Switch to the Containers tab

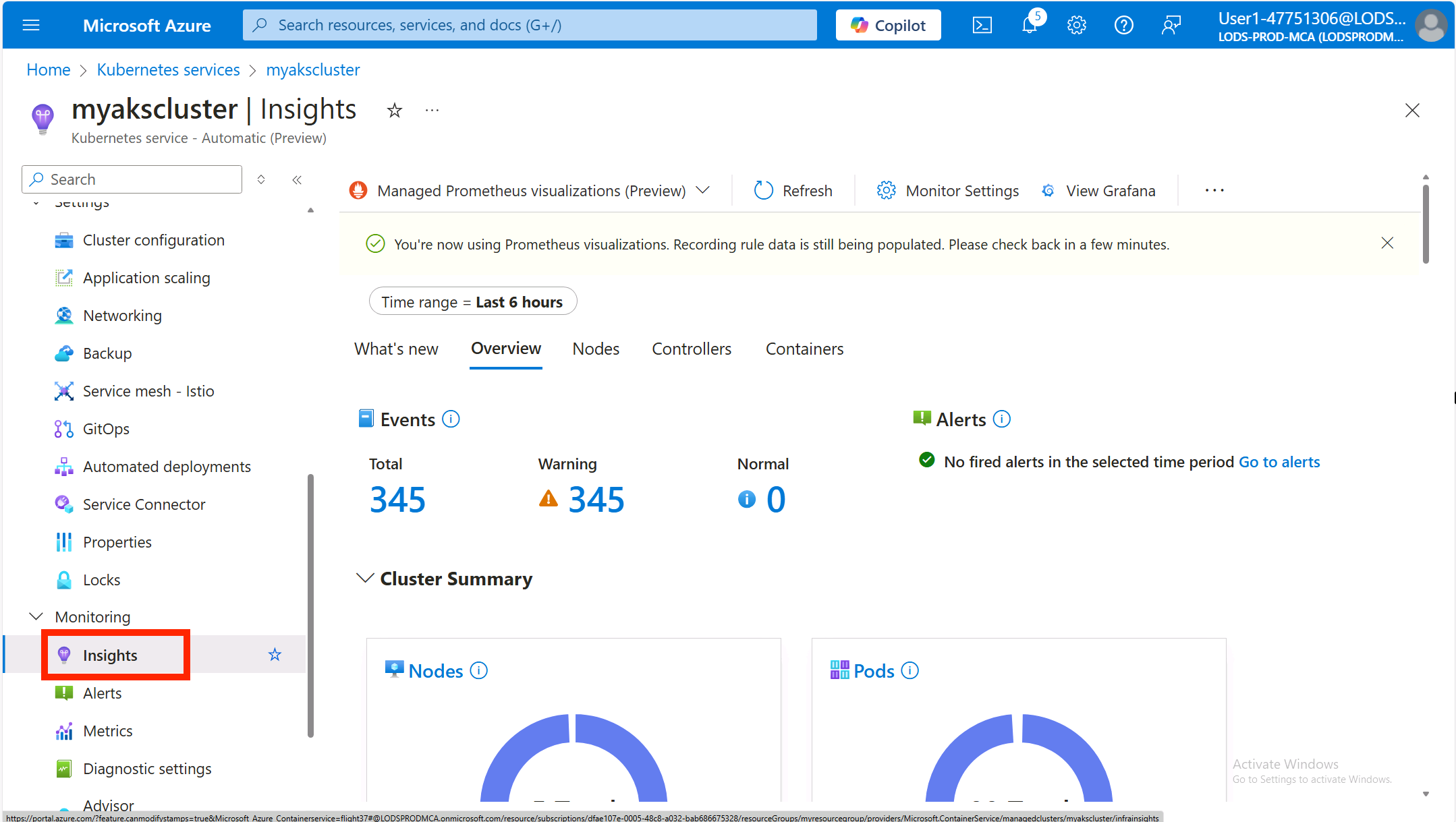coord(804,349)
